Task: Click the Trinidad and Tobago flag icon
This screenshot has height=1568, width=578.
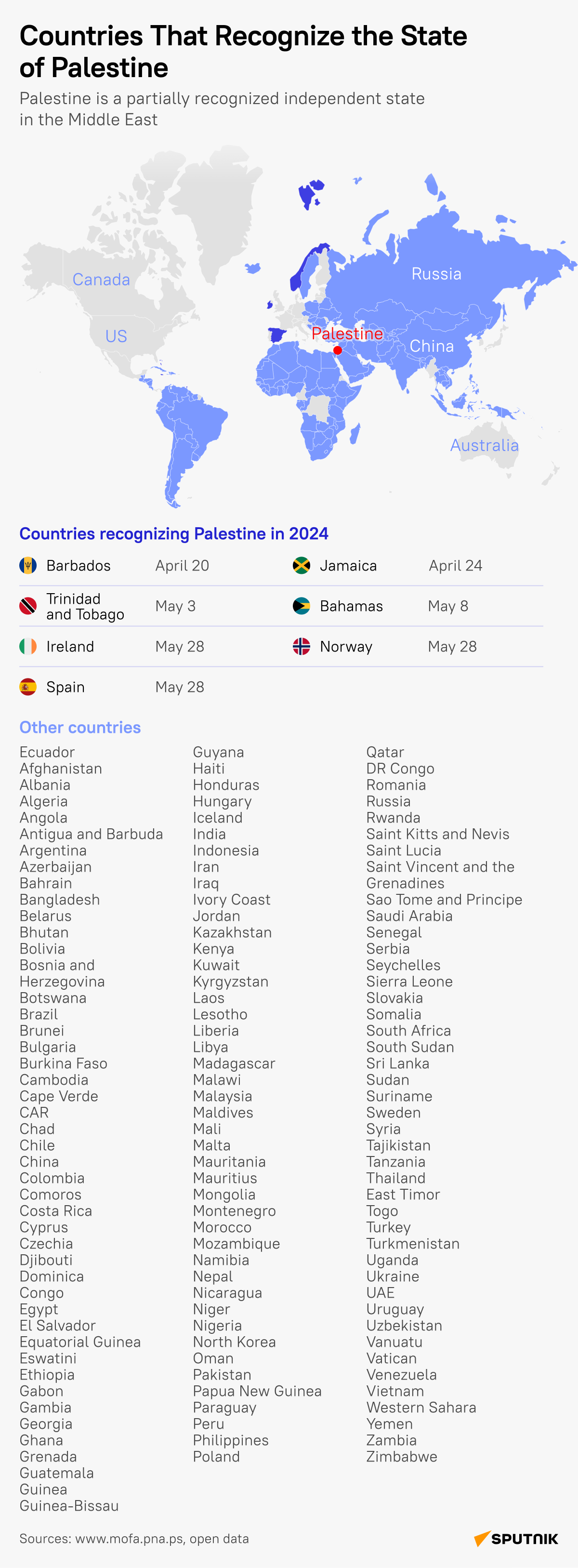Action: tap(28, 606)
